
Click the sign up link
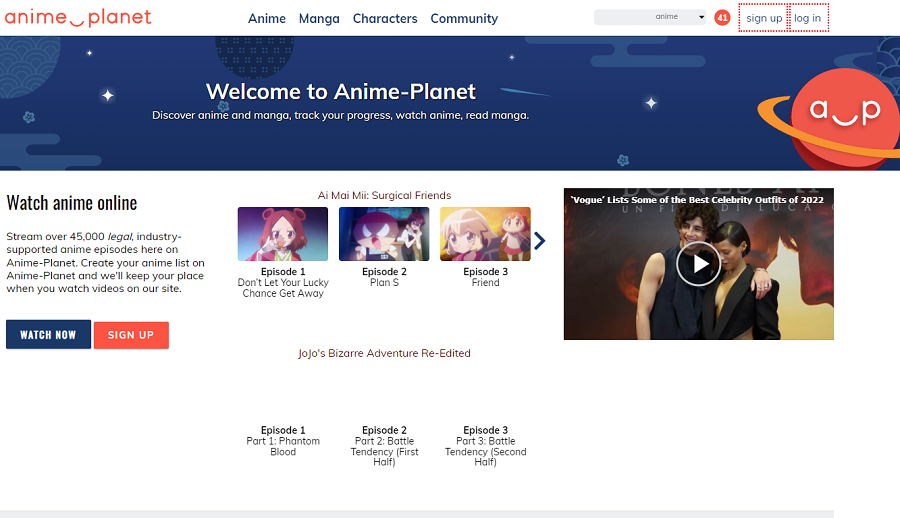(764, 18)
